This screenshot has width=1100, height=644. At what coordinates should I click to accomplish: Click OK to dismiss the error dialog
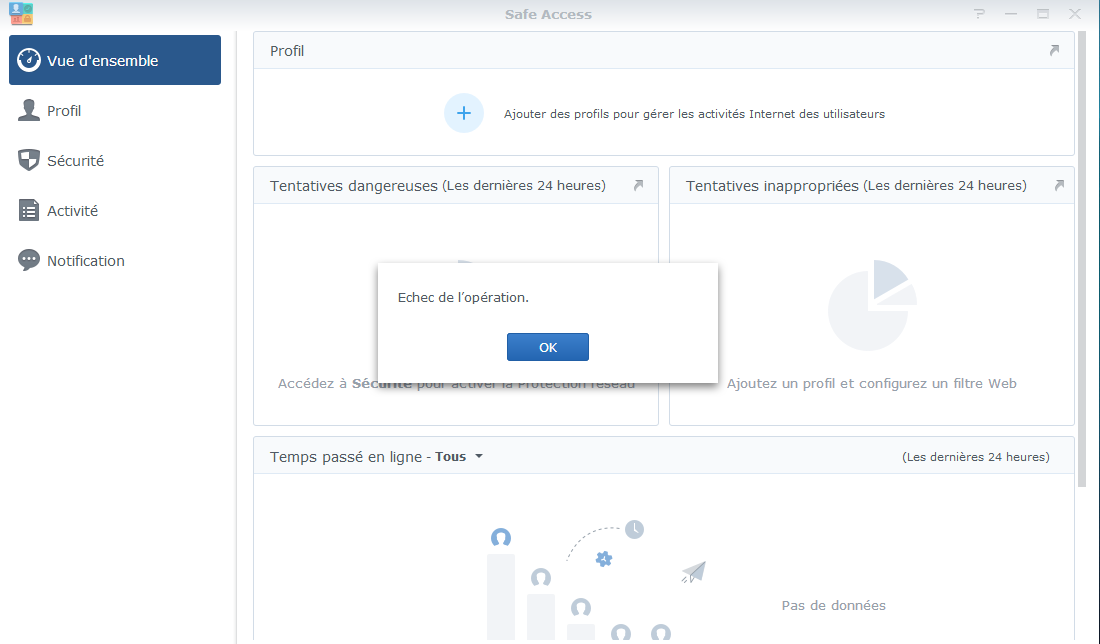547,347
